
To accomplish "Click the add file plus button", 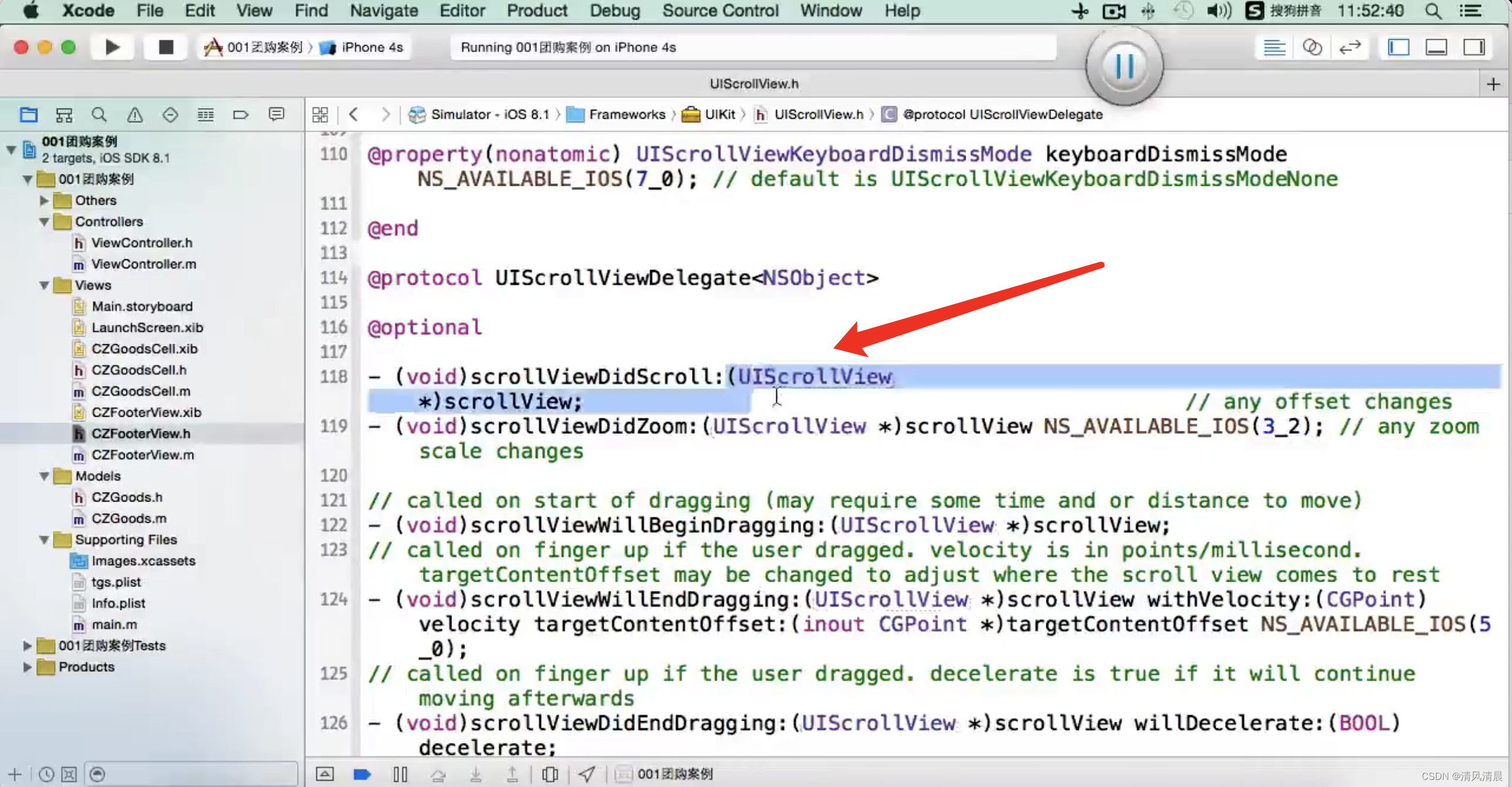I will point(15,774).
